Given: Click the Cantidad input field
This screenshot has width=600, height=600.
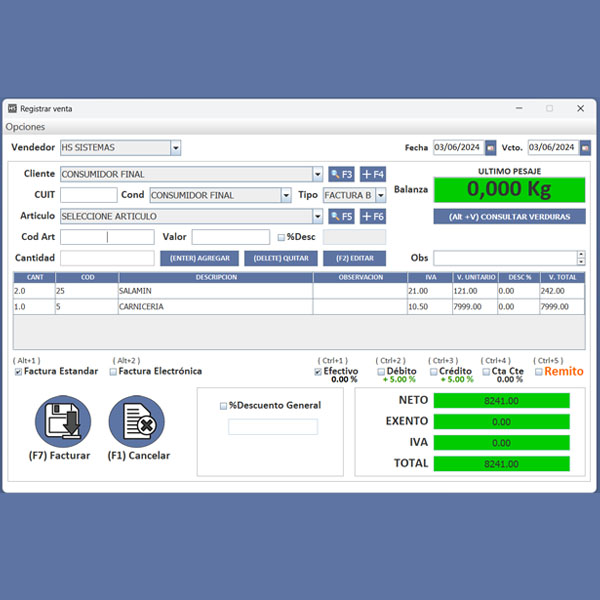Looking at the screenshot, I should [x=106, y=258].
